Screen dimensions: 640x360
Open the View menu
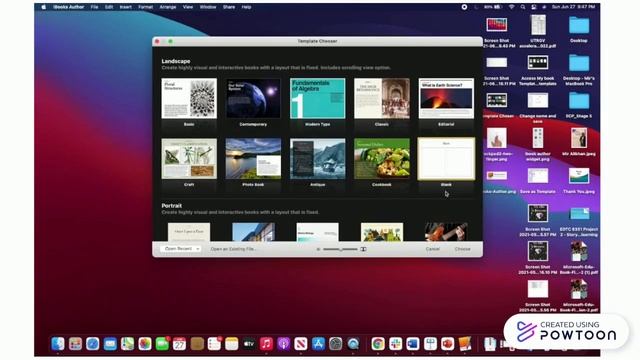[x=188, y=7]
